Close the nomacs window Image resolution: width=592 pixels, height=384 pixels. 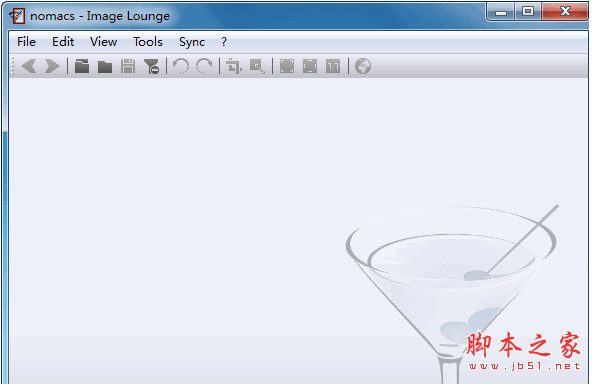(x=564, y=12)
